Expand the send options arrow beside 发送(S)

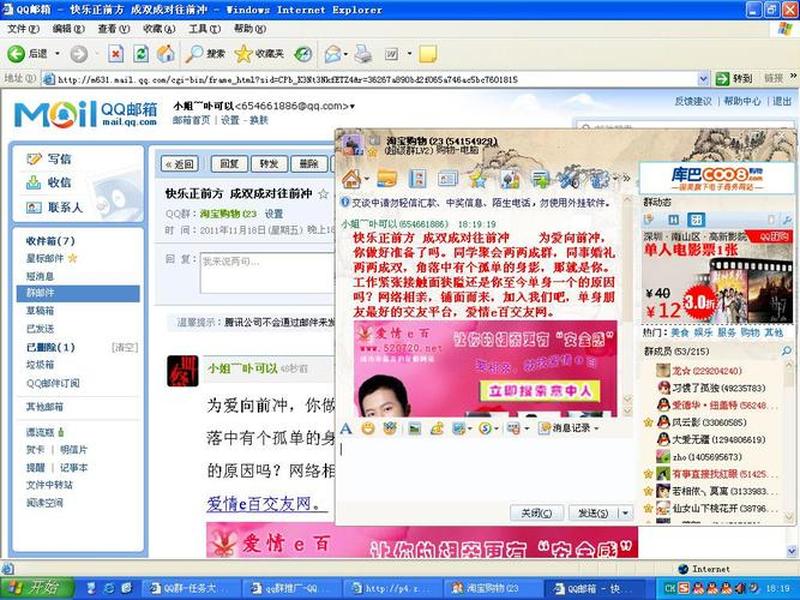point(626,513)
